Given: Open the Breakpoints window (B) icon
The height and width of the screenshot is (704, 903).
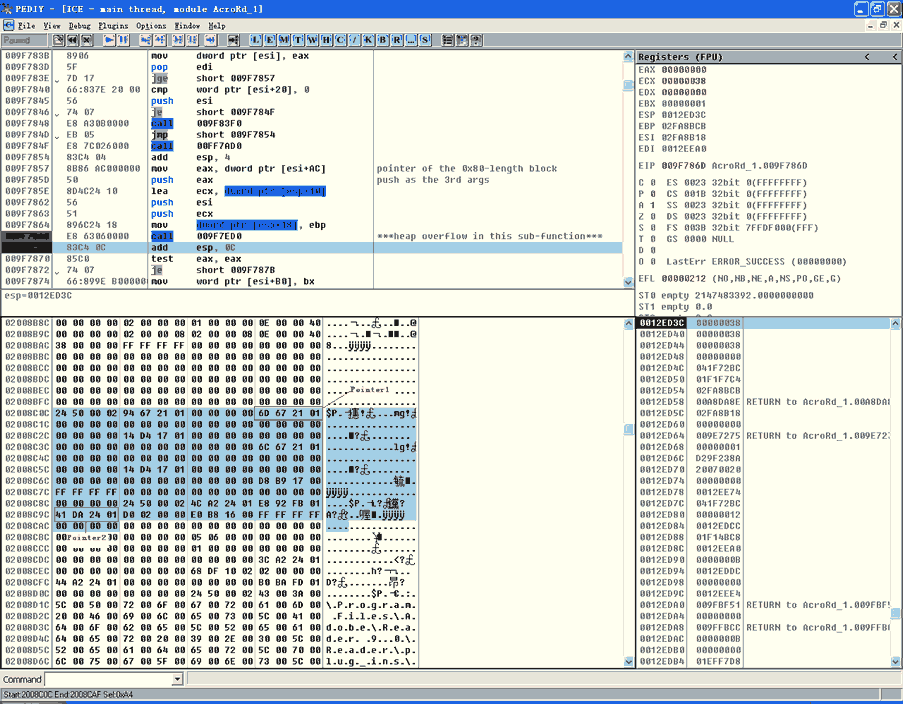Looking at the screenshot, I should [x=383, y=40].
